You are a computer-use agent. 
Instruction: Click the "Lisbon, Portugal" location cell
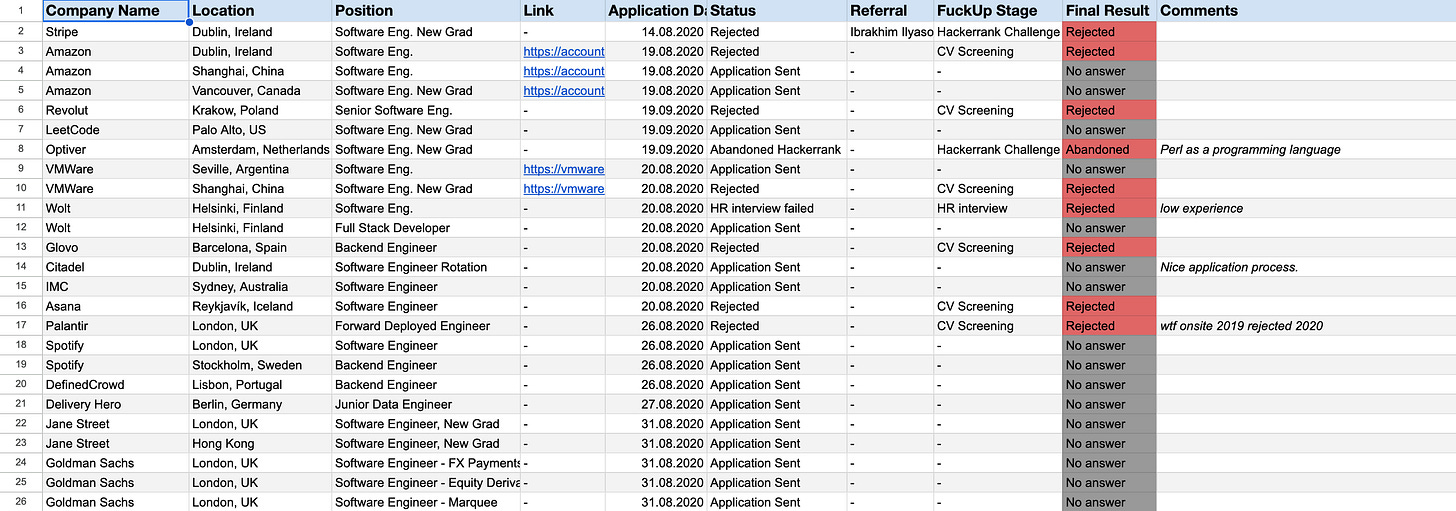click(260, 385)
